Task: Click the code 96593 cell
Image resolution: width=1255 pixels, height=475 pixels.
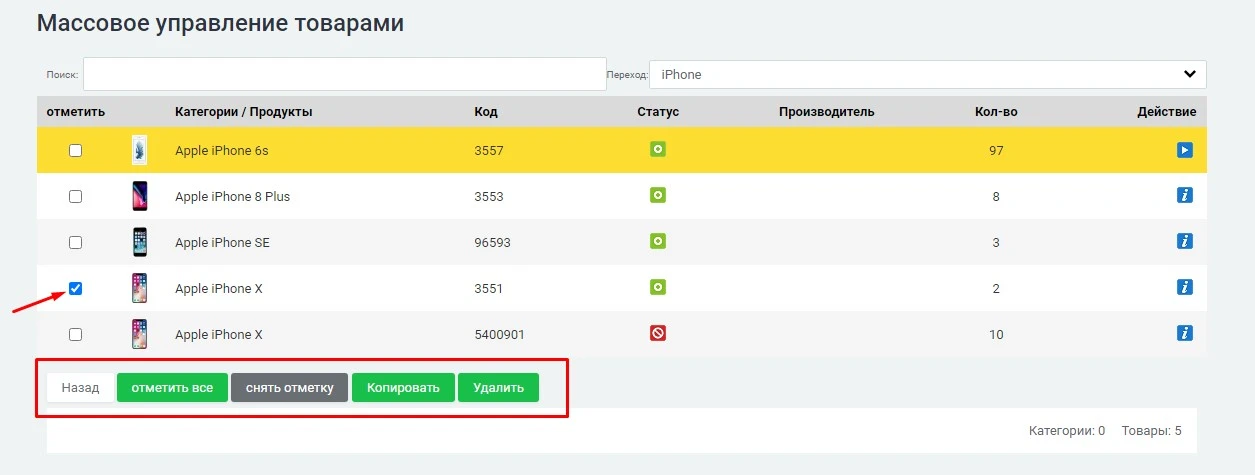Action: pyautogui.click(x=492, y=242)
